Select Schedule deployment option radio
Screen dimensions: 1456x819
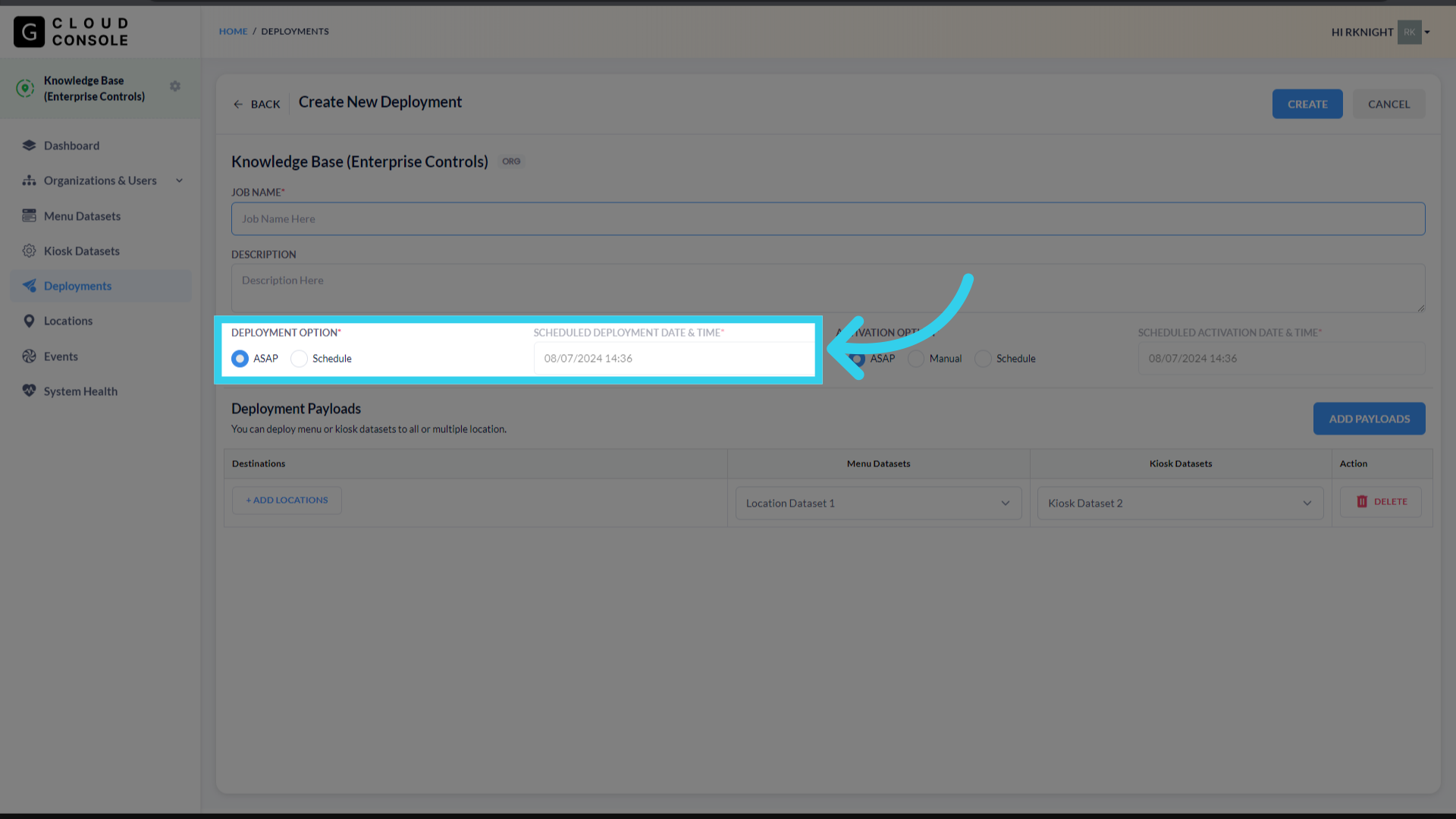pyautogui.click(x=299, y=358)
